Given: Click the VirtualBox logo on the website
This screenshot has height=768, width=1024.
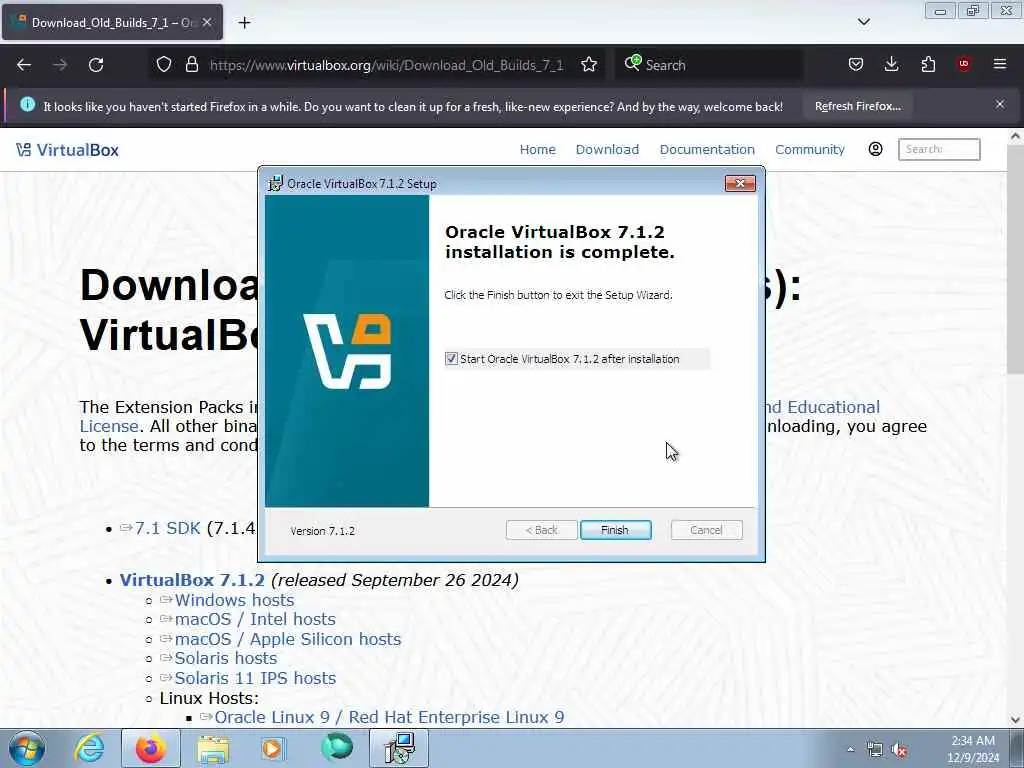Looking at the screenshot, I should (x=67, y=150).
